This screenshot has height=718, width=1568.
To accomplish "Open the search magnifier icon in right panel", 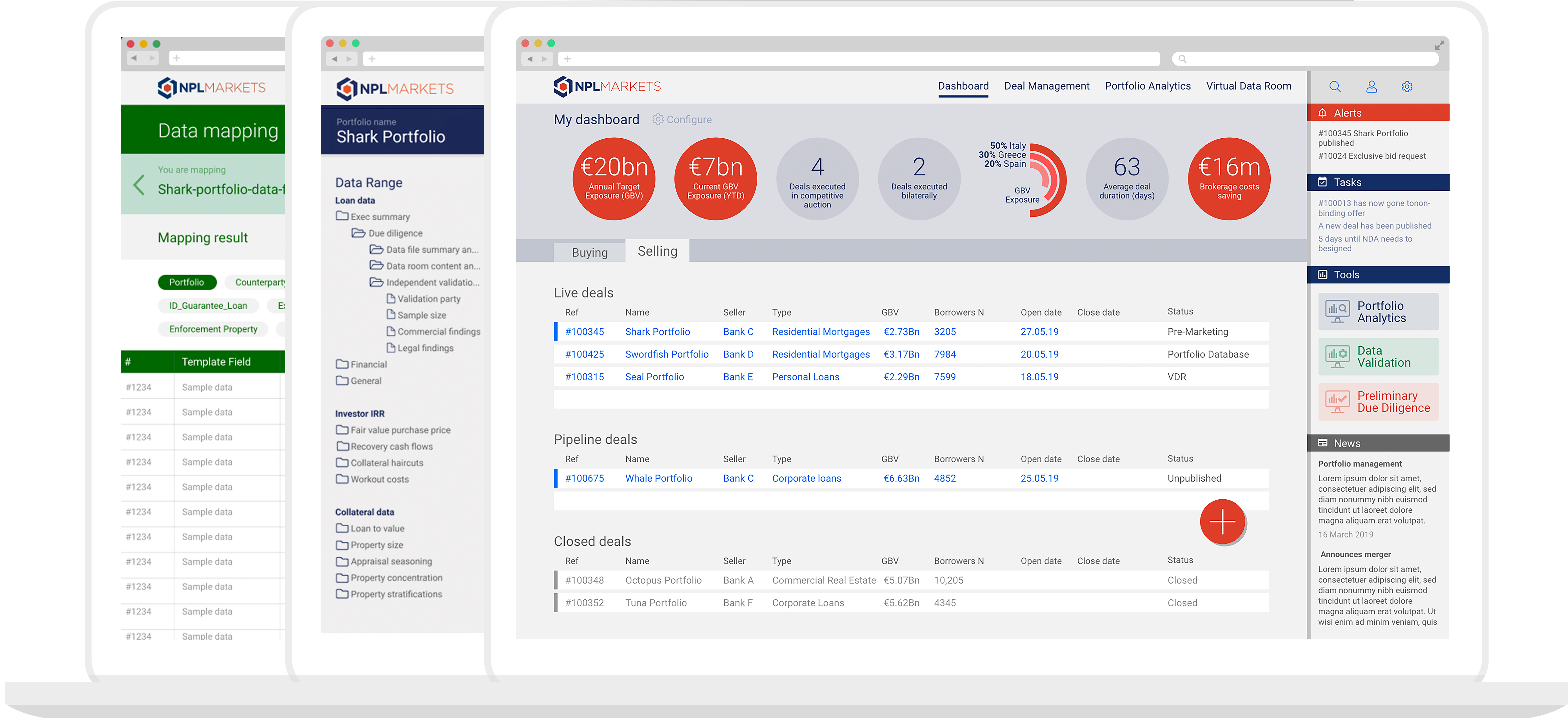I will click(x=1334, y=87).
